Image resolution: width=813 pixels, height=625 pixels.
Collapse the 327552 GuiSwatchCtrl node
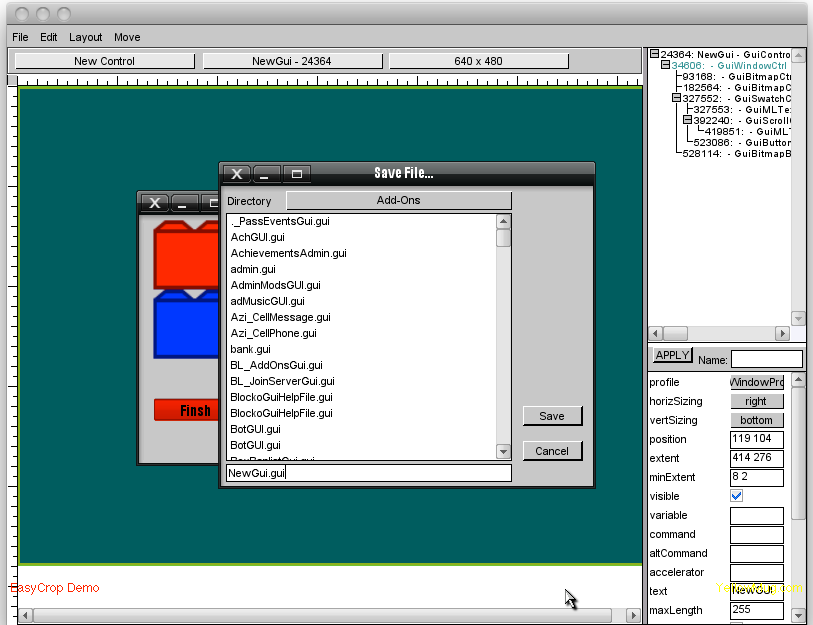pyautogui.click(x=677, y=99)
